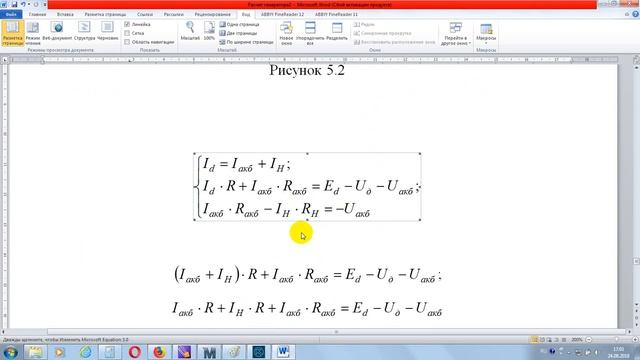
Task: Uncheck the Линейка ruler checkbox
Action: (127, 24)
